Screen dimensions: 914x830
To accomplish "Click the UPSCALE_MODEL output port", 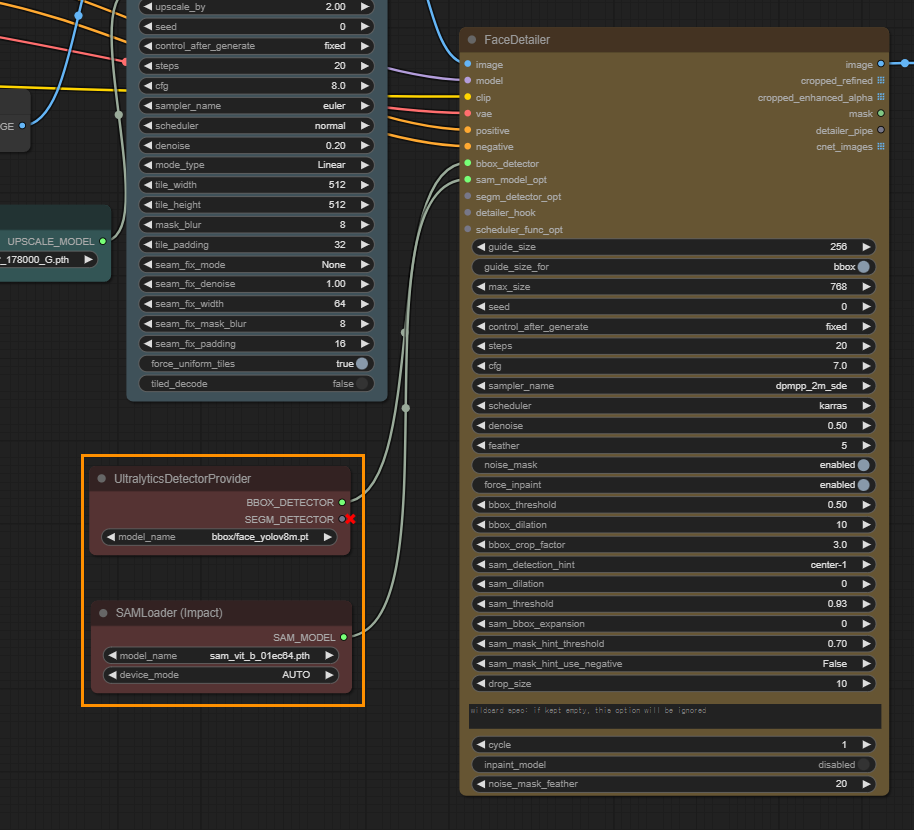I will [103, 241].
